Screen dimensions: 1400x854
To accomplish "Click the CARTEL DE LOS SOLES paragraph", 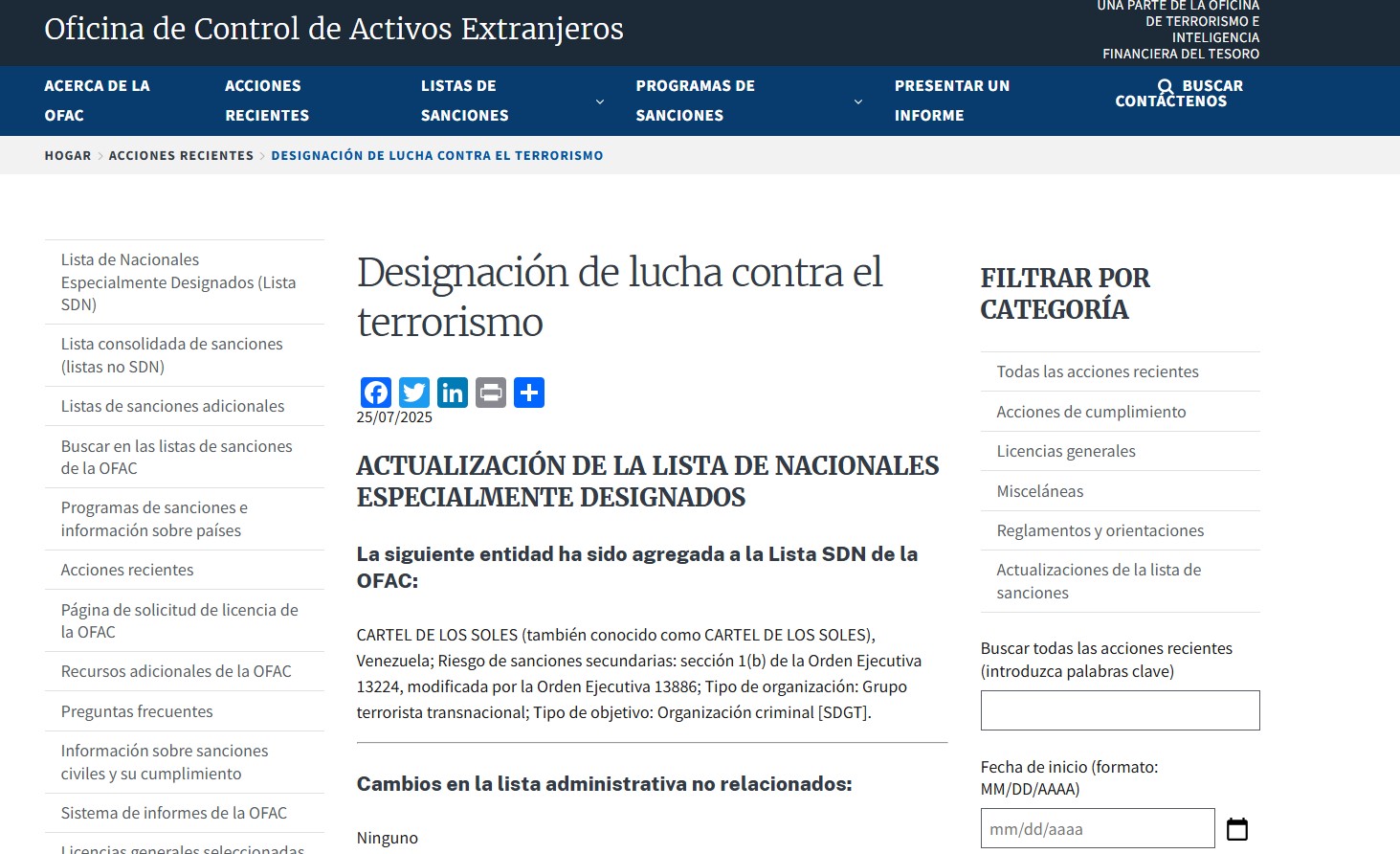I will (x=639, y=674).
